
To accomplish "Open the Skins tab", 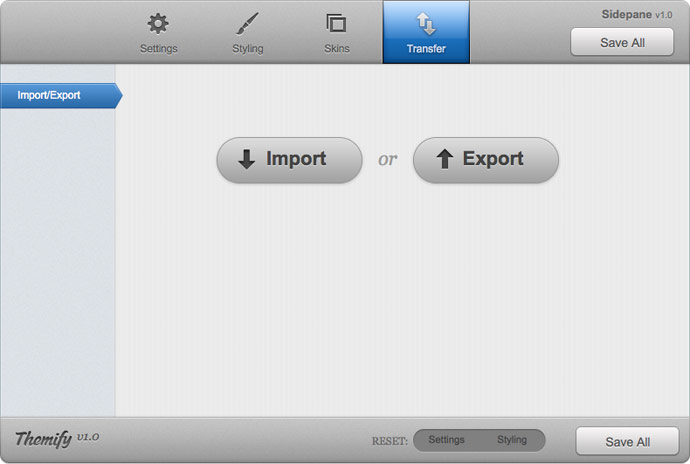I will [337, 33].
